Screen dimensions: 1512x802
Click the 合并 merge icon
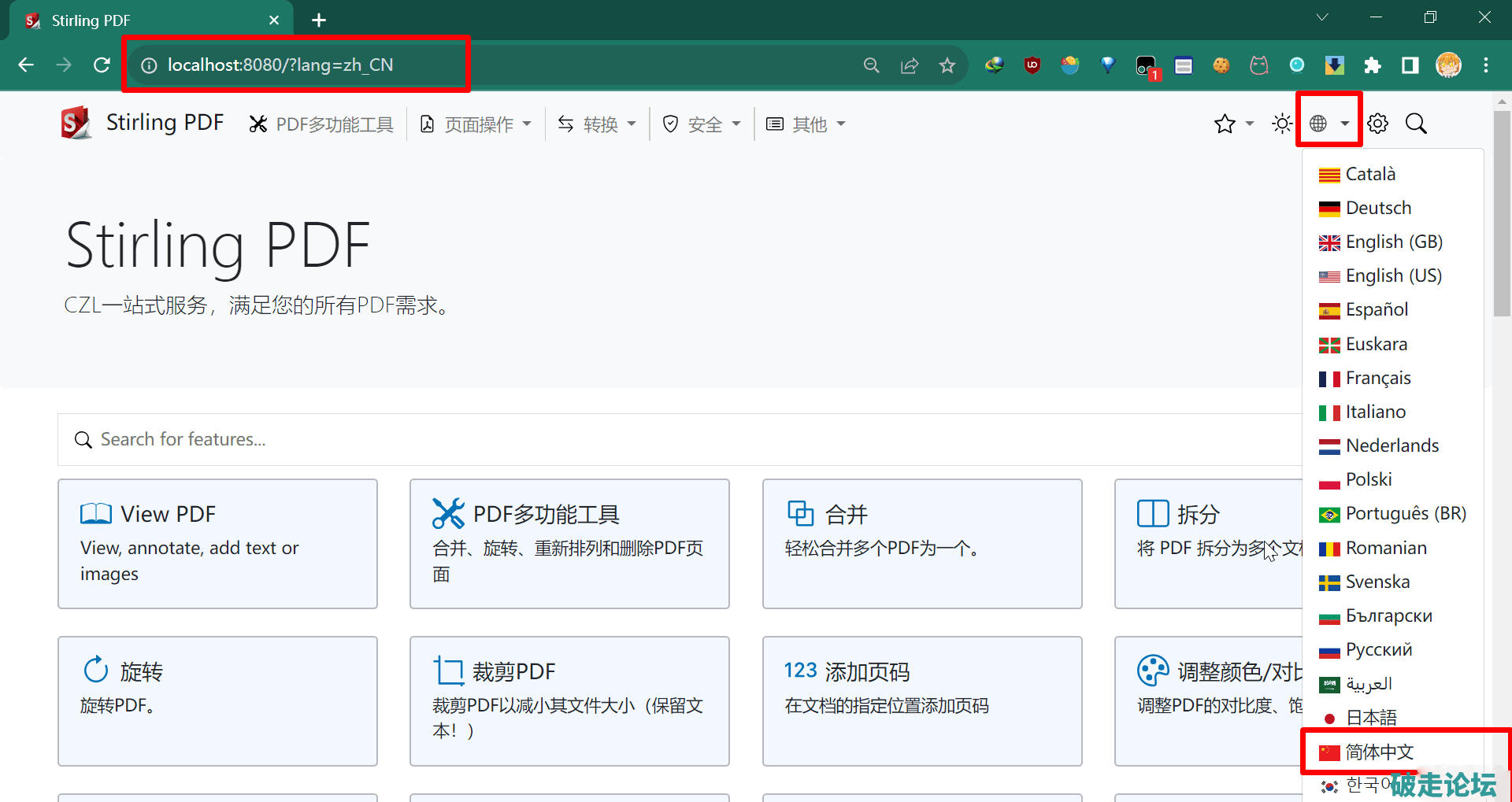801,513
